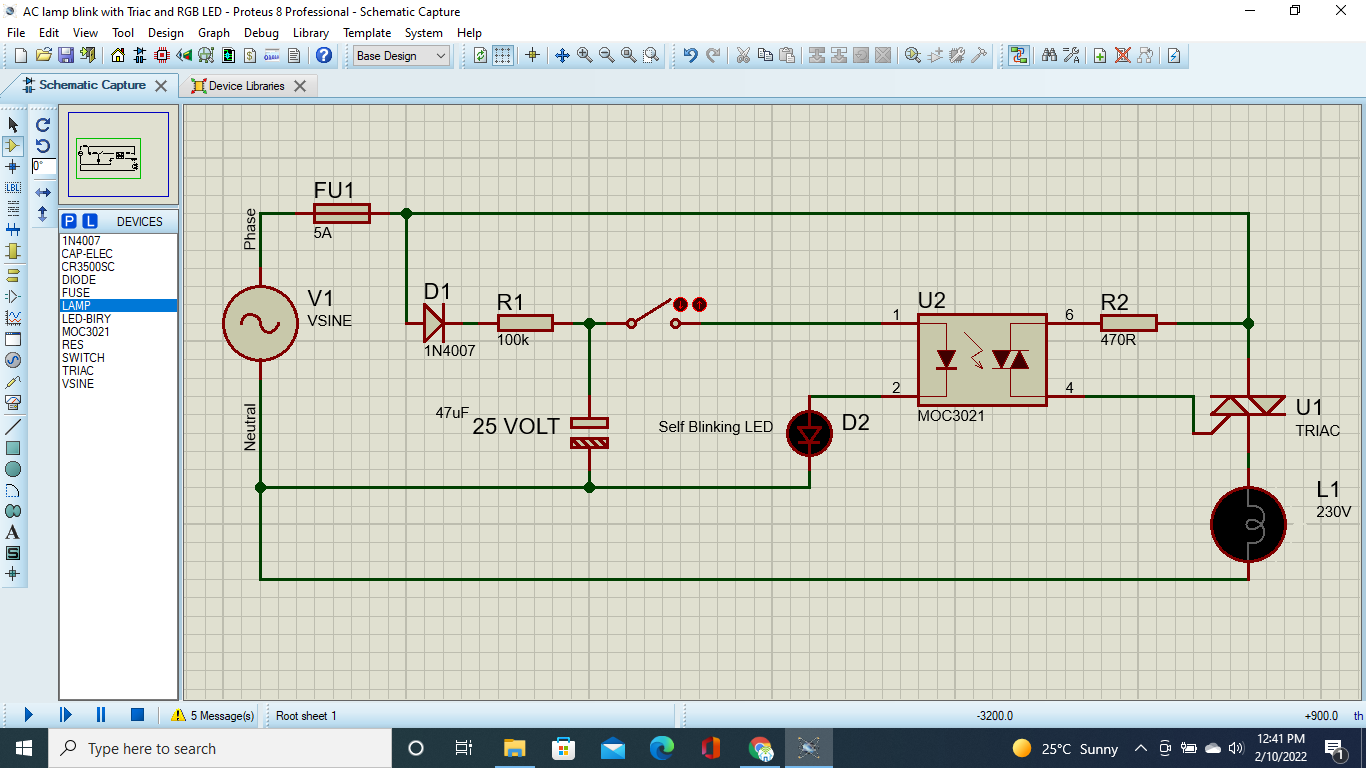Open the Design menu
Image resolution: width=1366 pixels, height=768 pixels.
pos(166,32)
